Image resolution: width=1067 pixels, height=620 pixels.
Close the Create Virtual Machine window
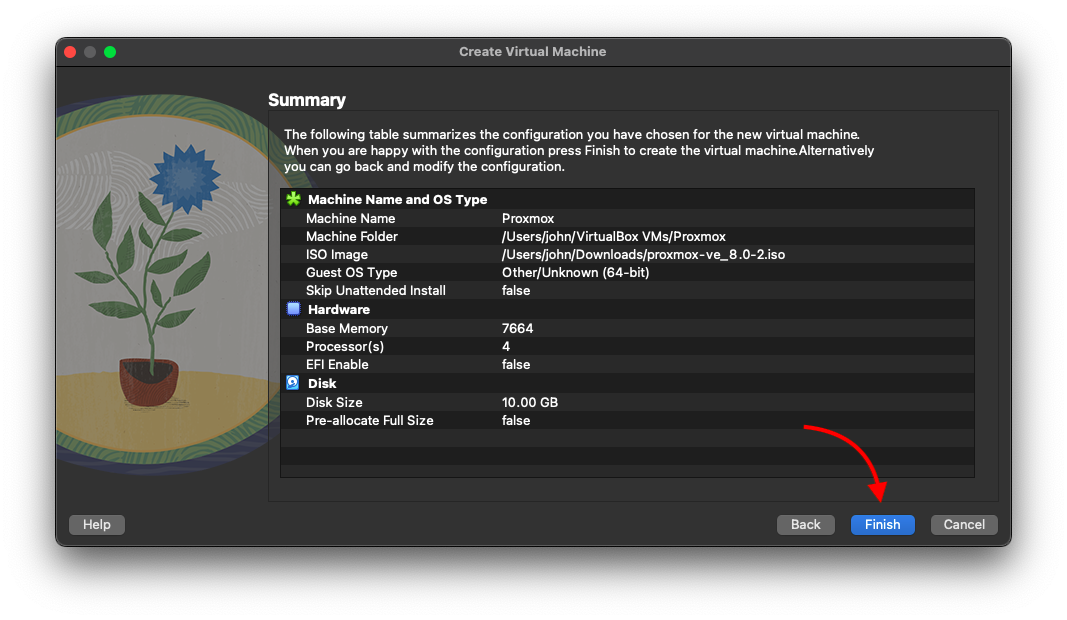(x=70, y=52)
